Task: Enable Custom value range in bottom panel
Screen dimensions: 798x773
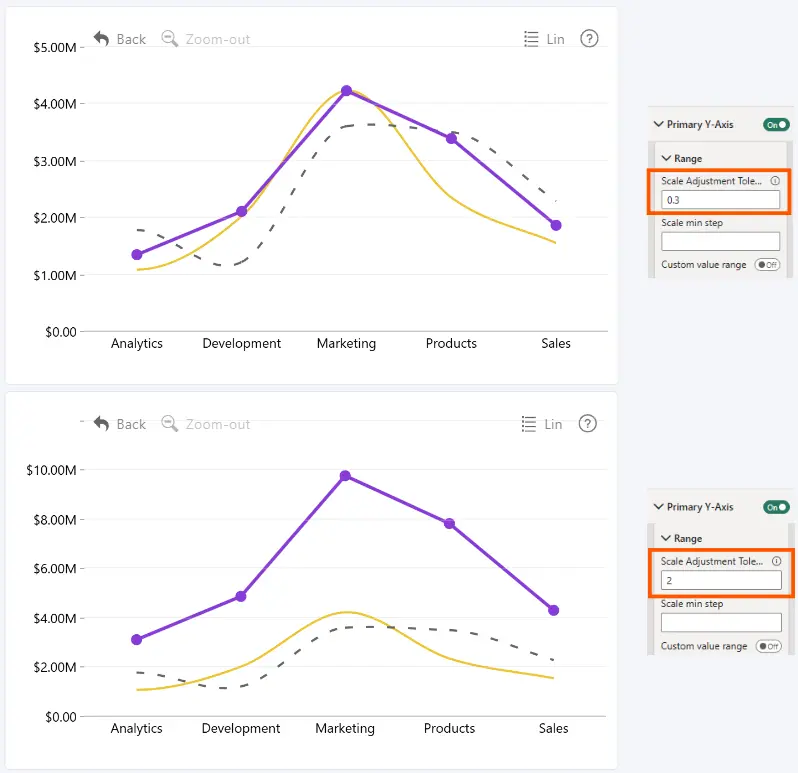Action: pos(768,646)
